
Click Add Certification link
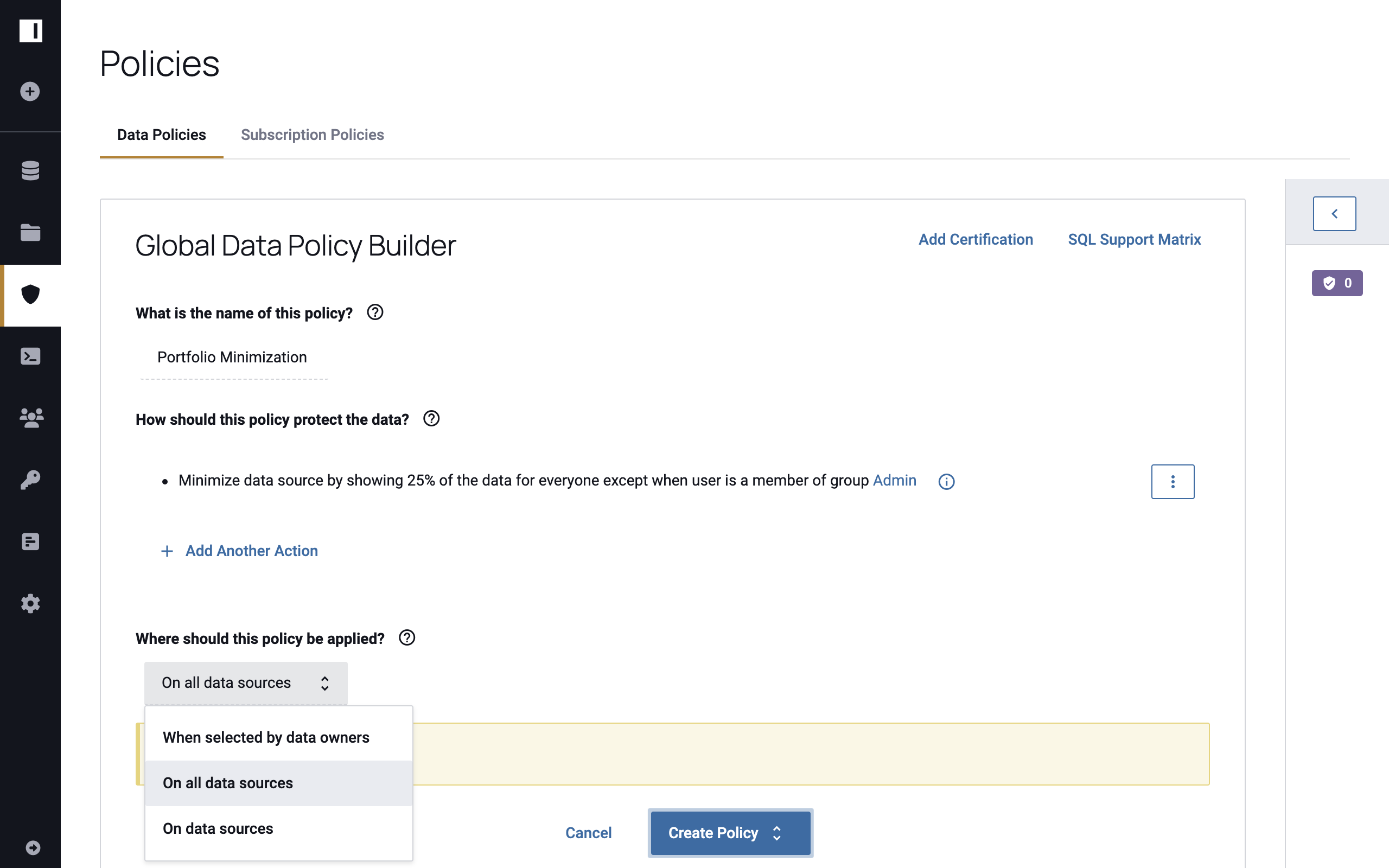976,239
